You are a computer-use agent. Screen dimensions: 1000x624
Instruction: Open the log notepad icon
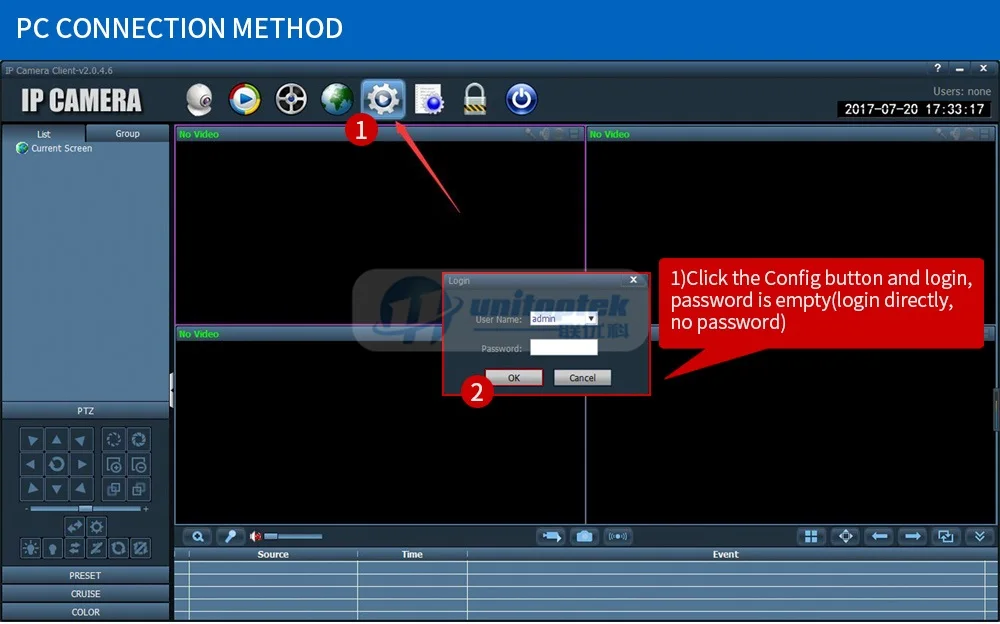click(x=429, y=100)
